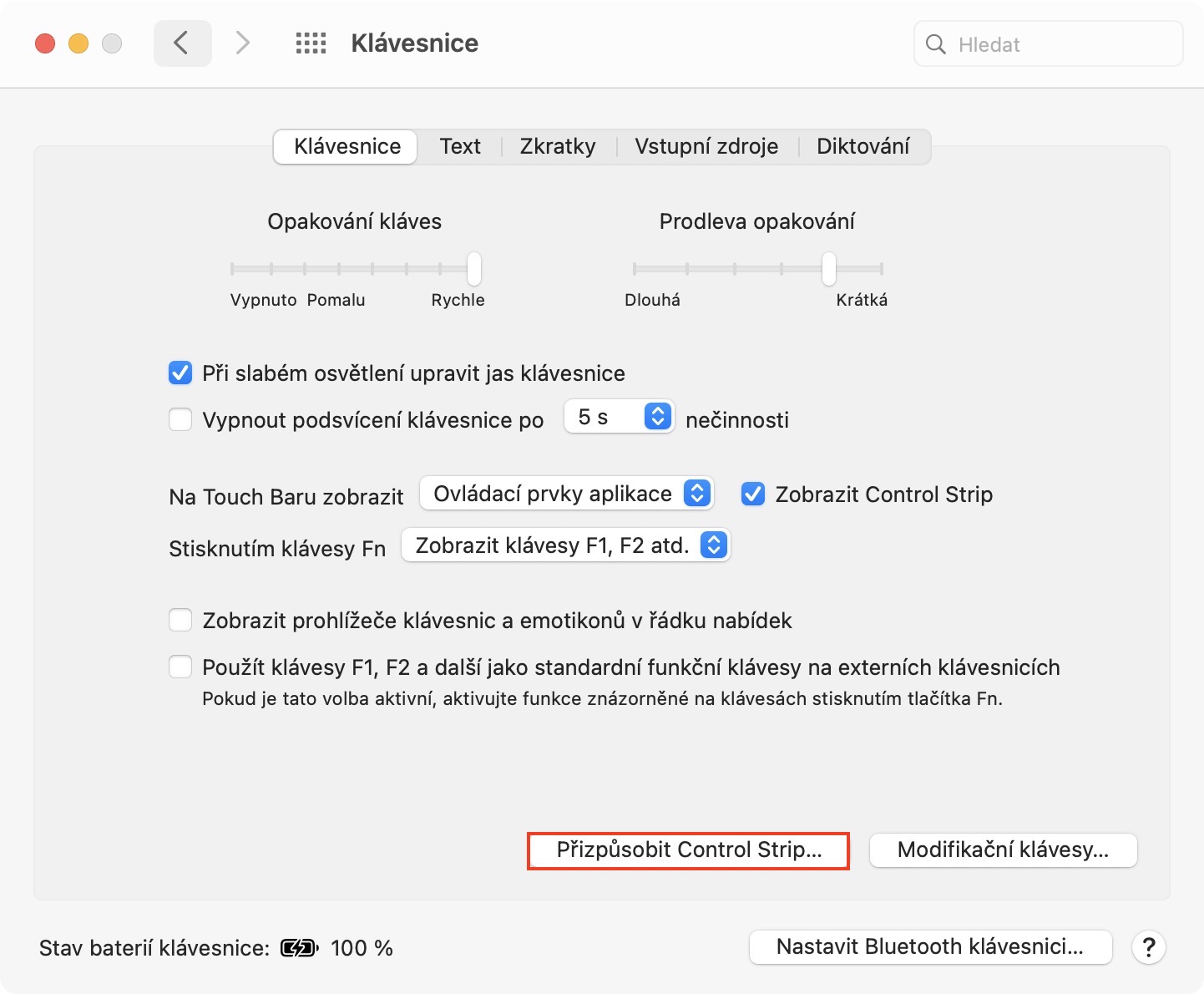
Task: Click Přizpůsobit Control Strip button
Action: point(689,850)
